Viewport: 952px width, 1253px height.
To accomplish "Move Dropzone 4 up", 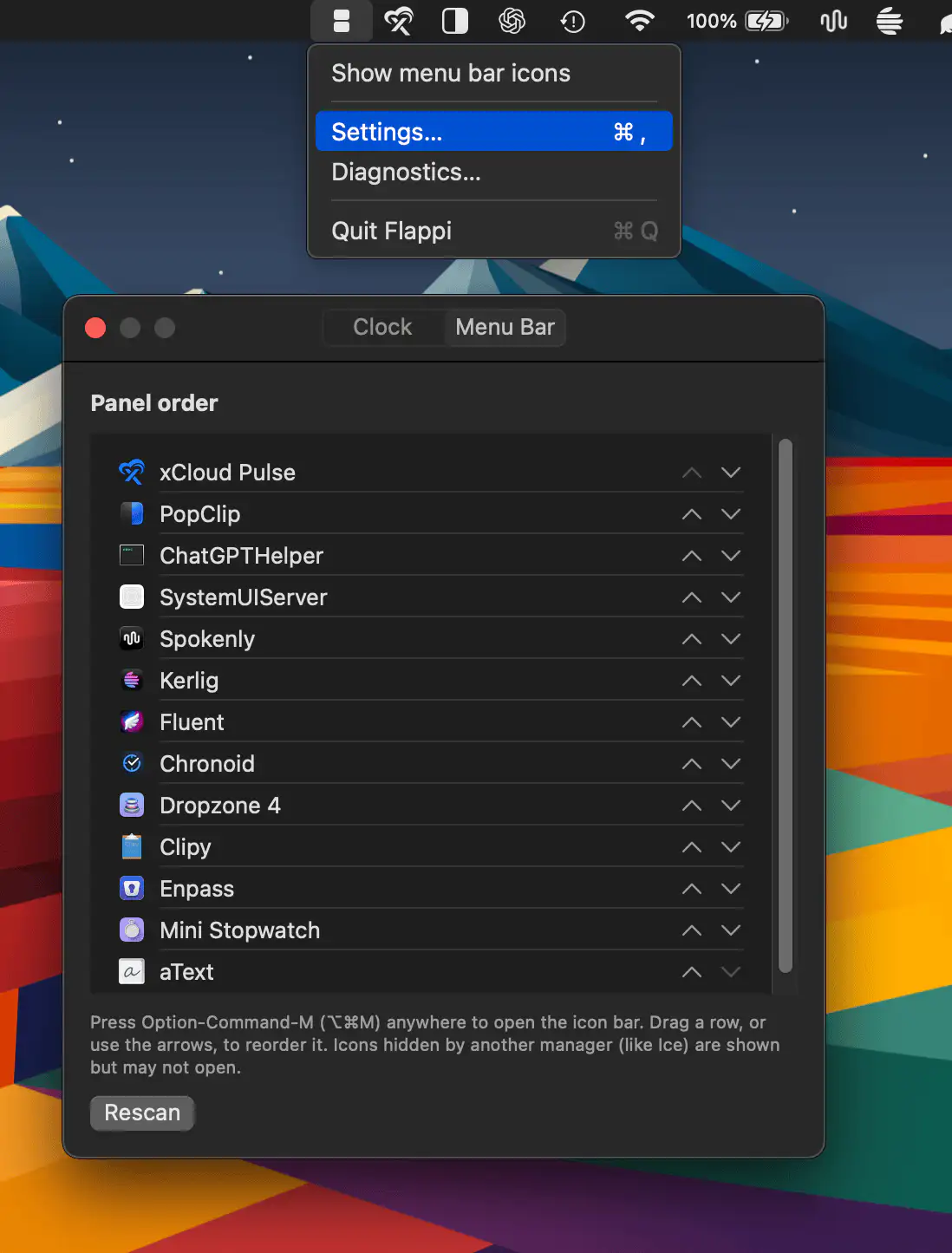I will click(692, 806).
